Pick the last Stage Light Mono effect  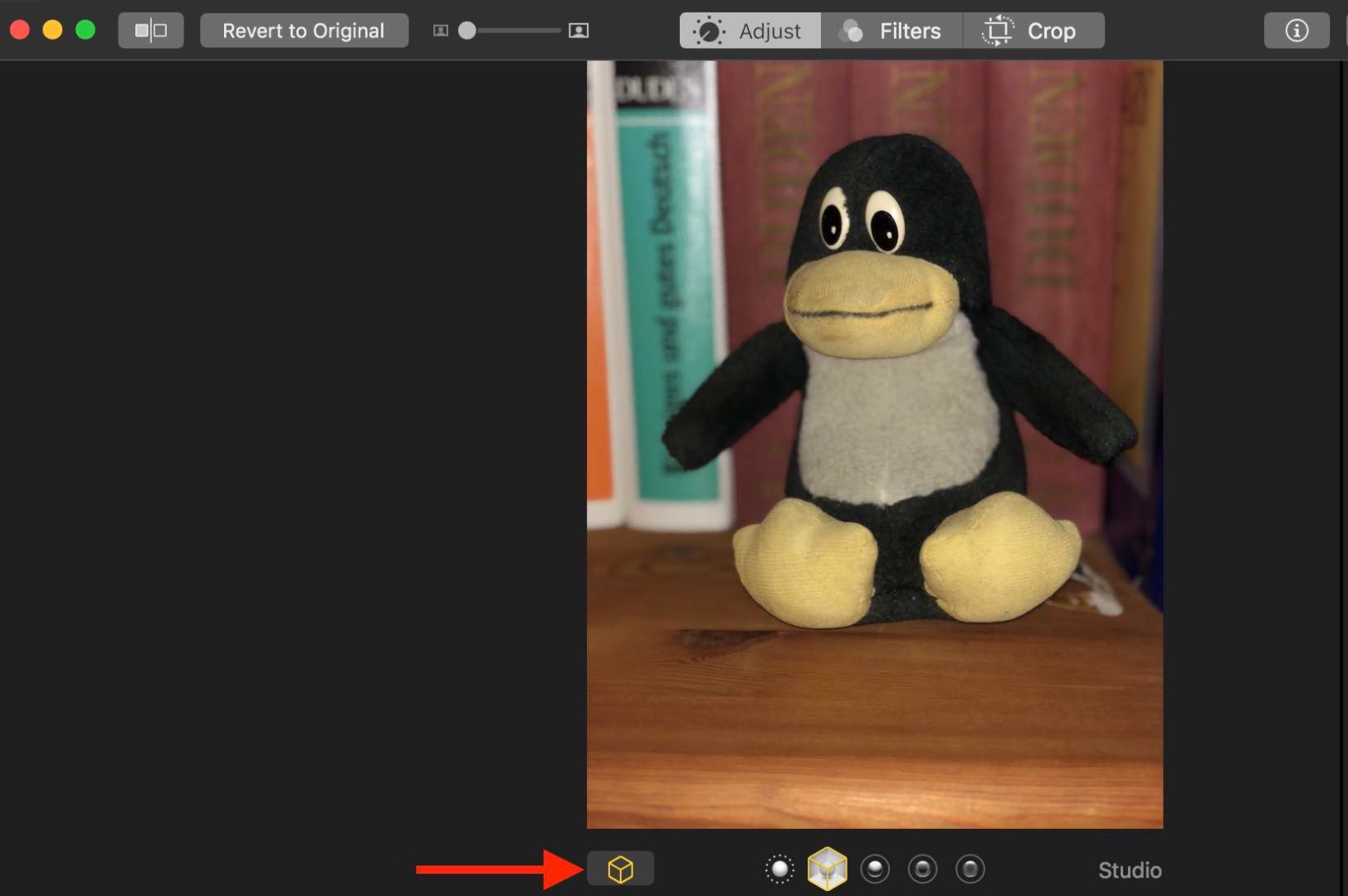coord(969,869)
